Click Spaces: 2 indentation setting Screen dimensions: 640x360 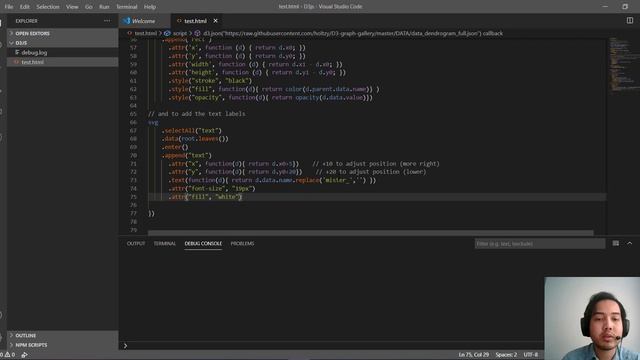tap(506, 355)
